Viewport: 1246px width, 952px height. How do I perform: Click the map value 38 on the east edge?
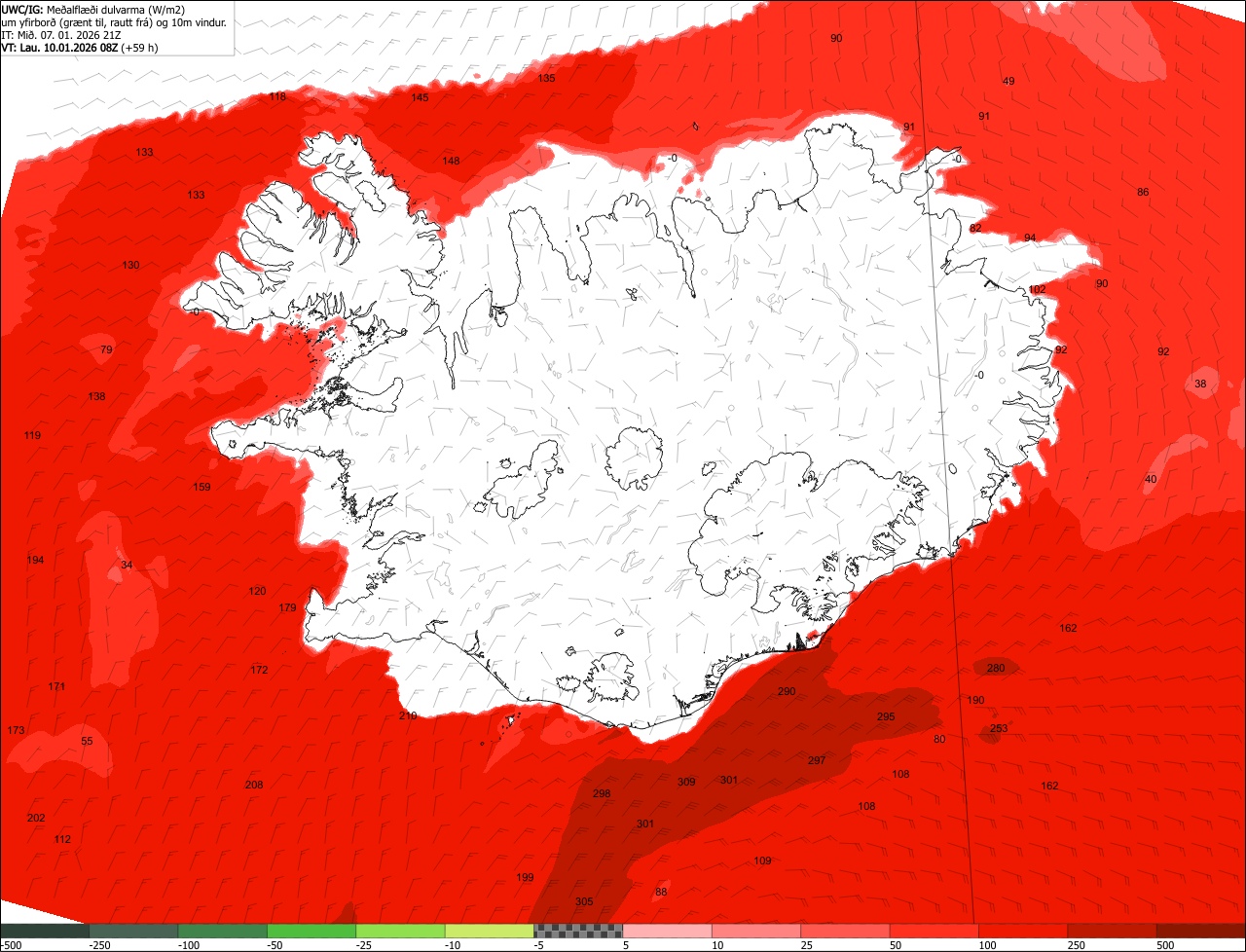click(1200, 384)
